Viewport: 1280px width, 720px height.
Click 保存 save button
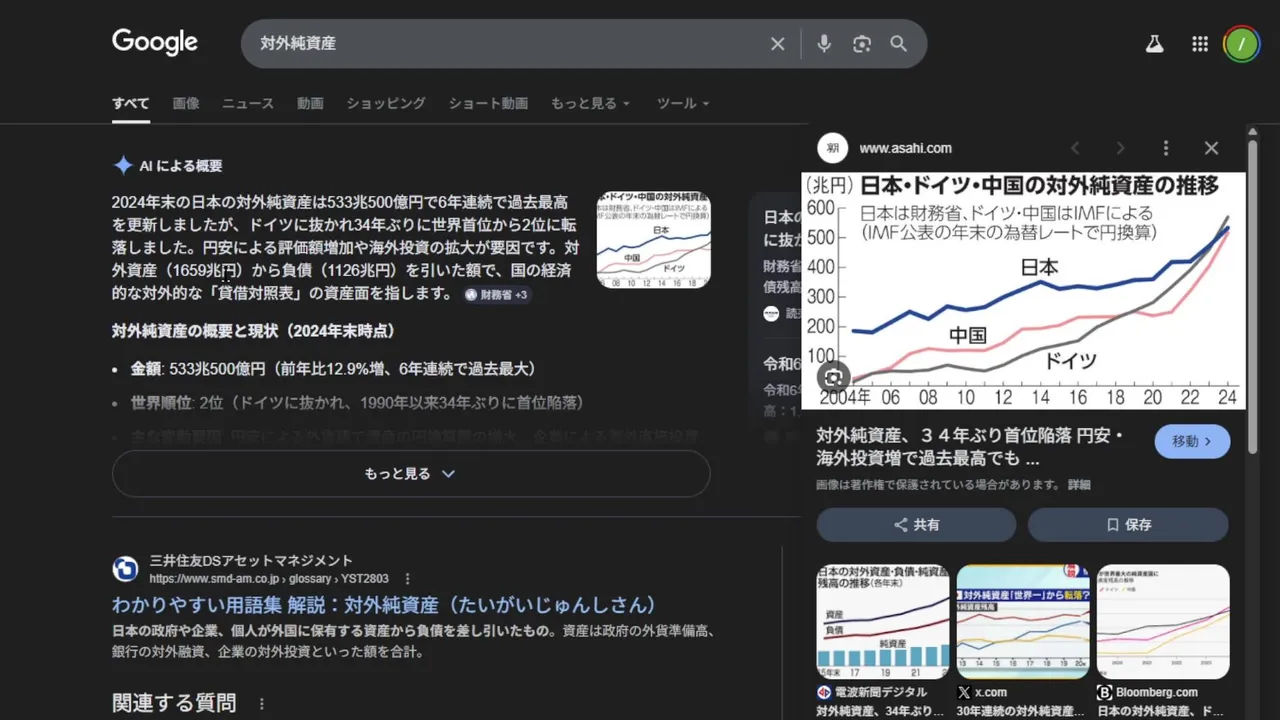(x=1128, y=524)
